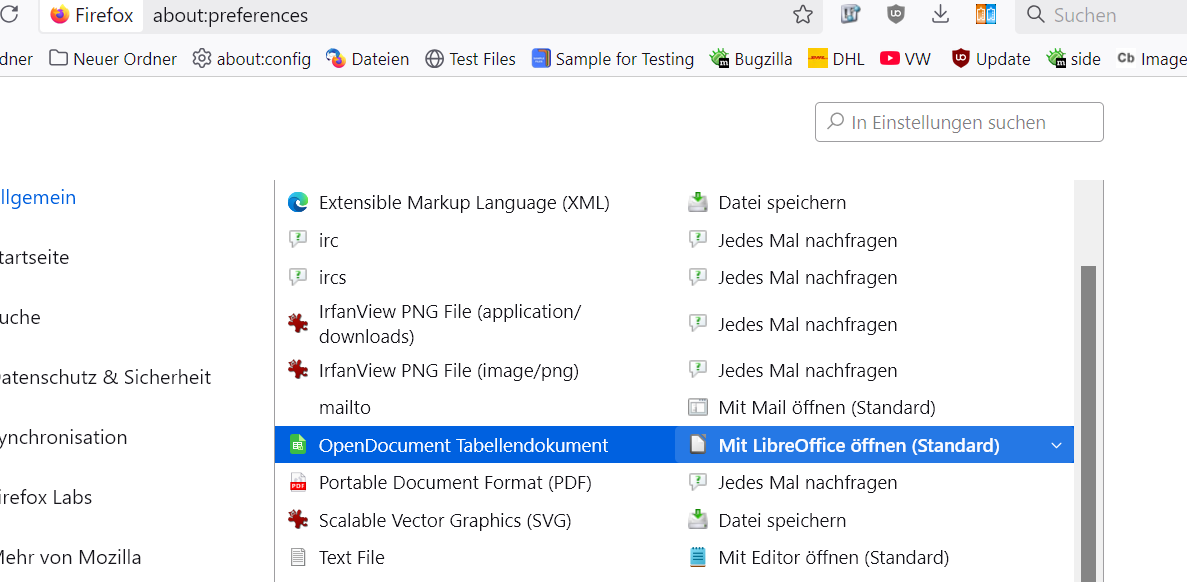Open the Bugzilla bookmark

pyautogui.click(x=750, y=59)
